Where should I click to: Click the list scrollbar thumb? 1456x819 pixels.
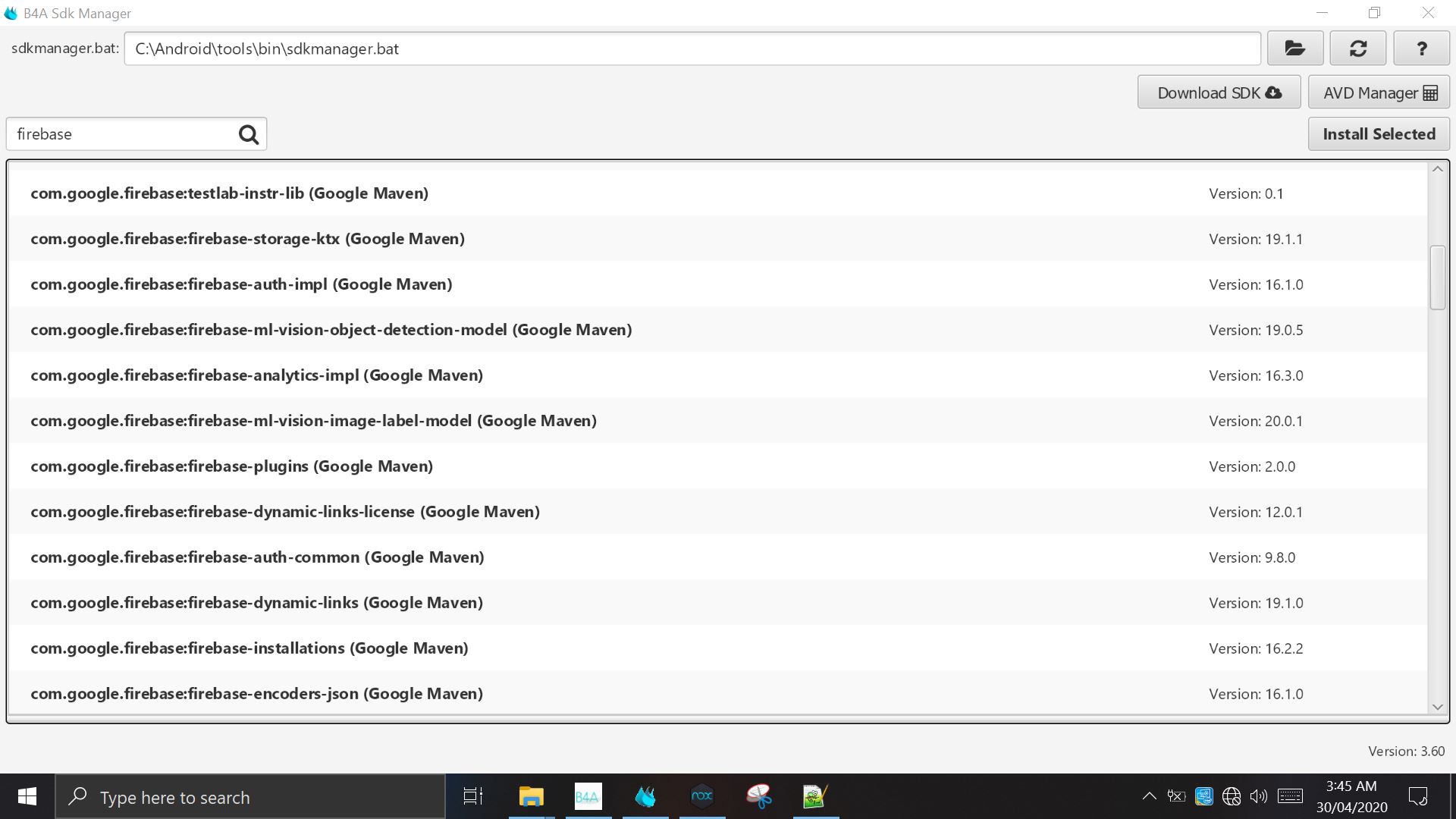(1437, 277)
